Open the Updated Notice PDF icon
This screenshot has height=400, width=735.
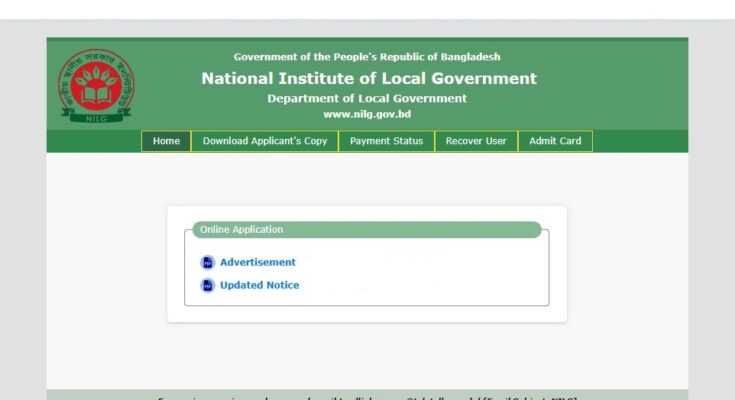tap(207, 285)
